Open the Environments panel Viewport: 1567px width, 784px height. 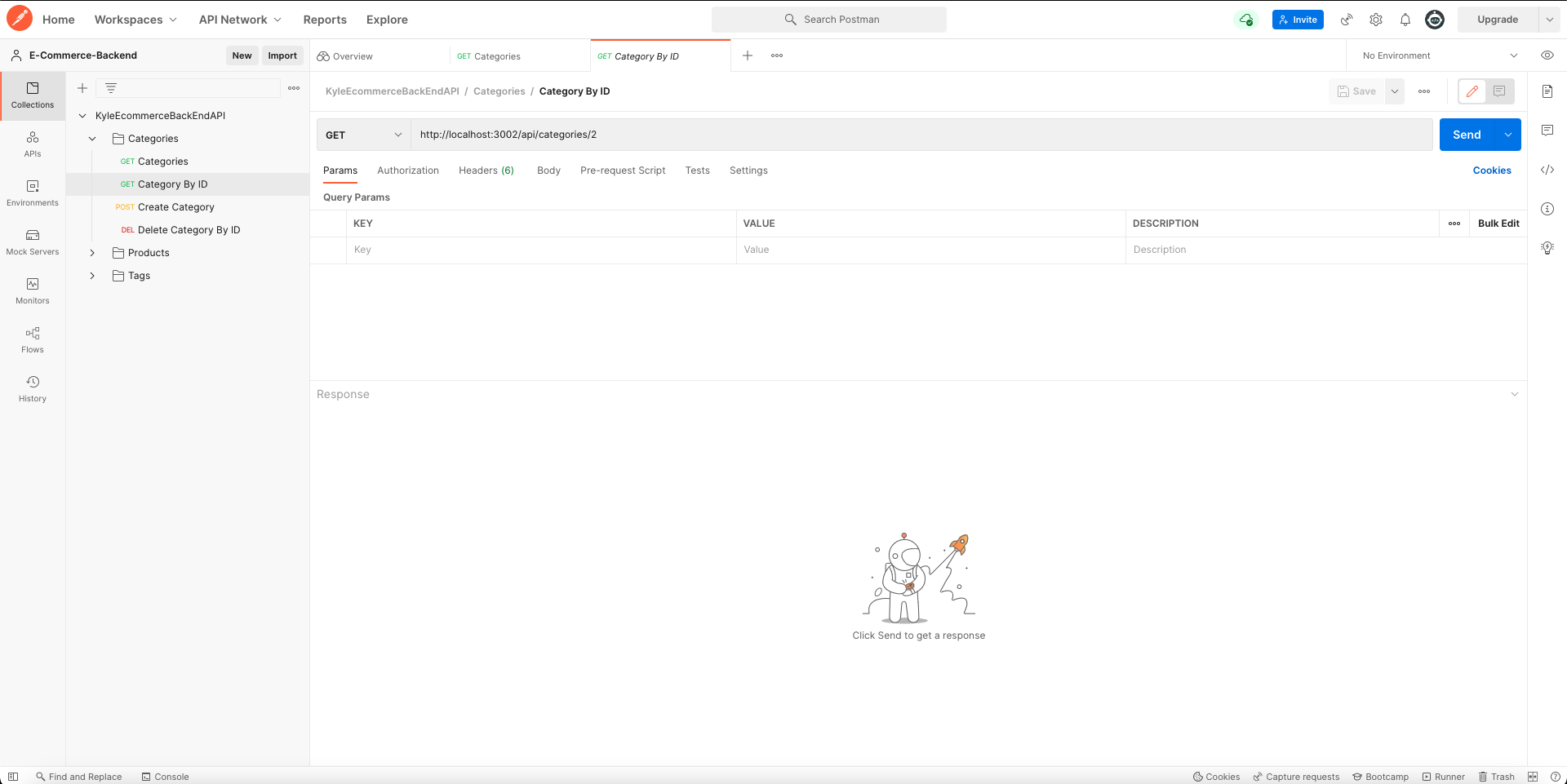(x=32, y=193)
